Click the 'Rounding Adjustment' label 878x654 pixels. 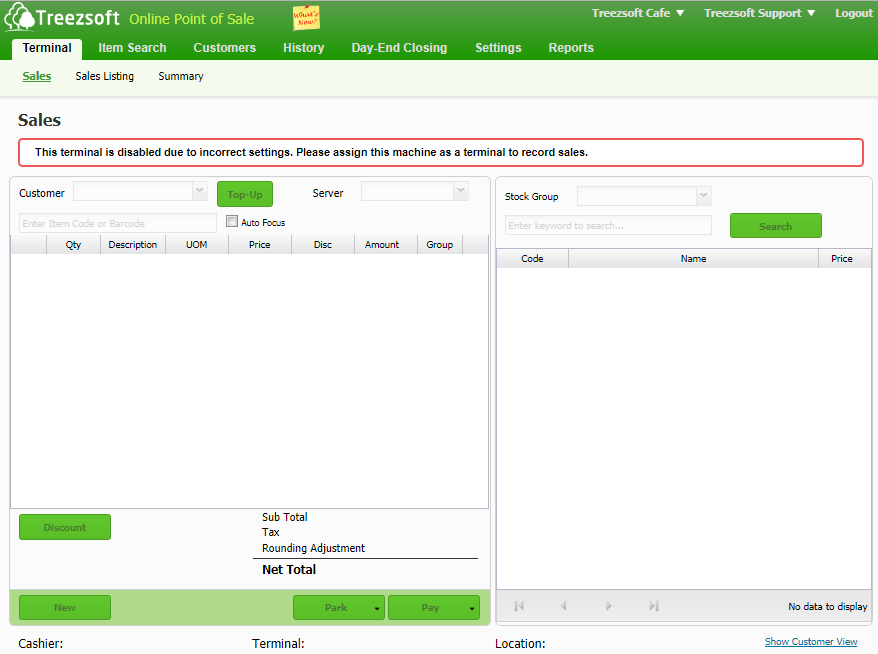[313, 548]
